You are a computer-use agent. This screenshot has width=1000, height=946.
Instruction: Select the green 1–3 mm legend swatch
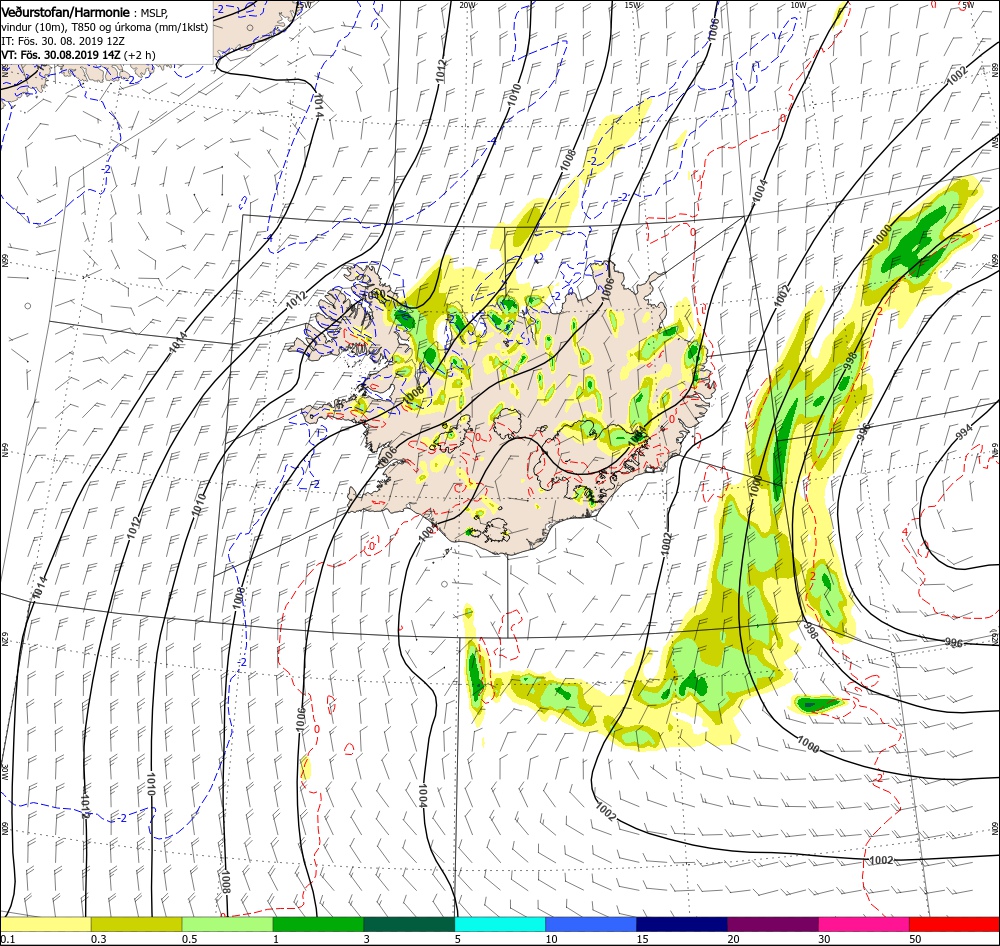[x=318, y=924]
